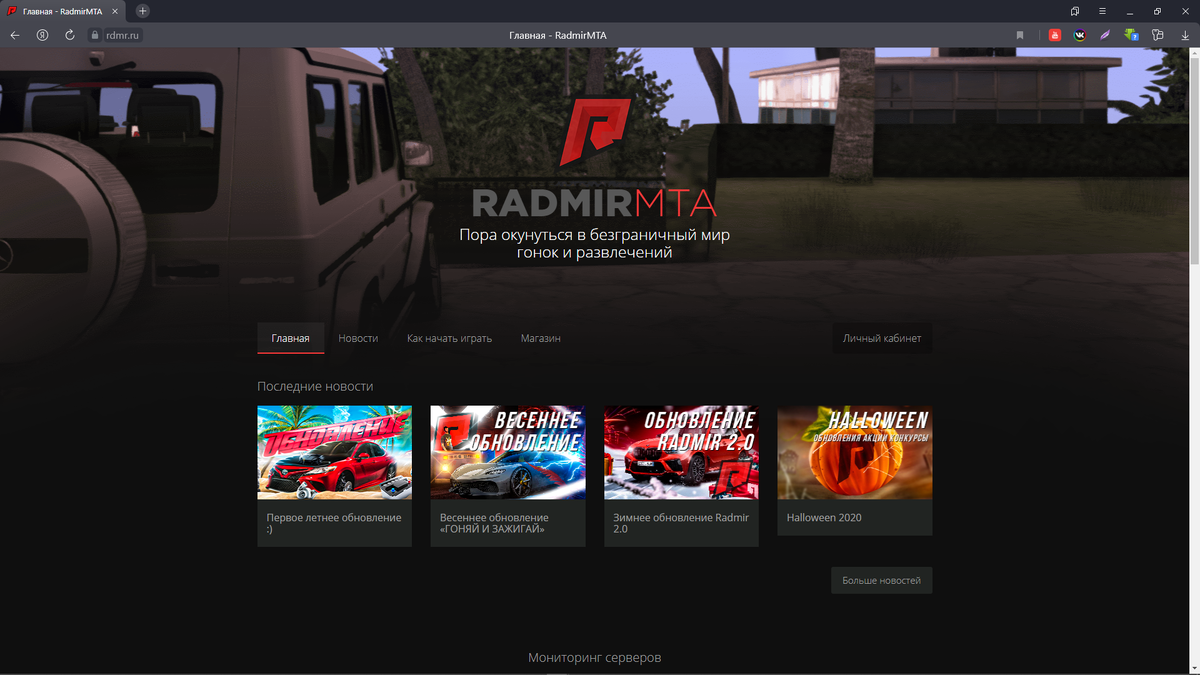Open the Обновление Radmir 2.0 thumbnail
This screenshot has height=675, width=1200.
click(x=681, y=452)
